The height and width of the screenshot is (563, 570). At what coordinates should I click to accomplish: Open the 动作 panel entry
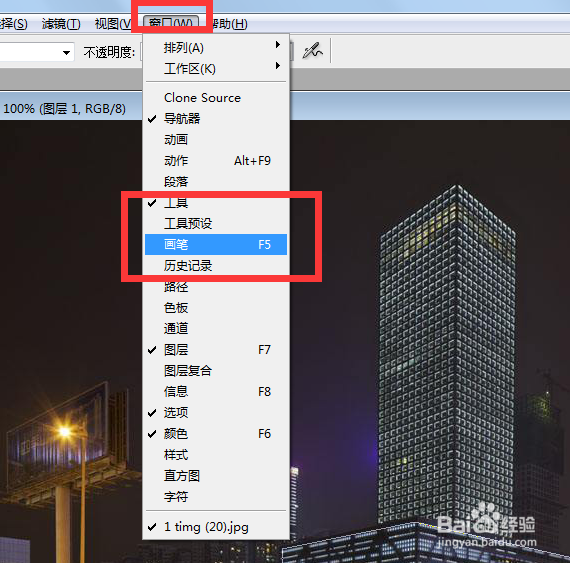(x=216, y=161)
